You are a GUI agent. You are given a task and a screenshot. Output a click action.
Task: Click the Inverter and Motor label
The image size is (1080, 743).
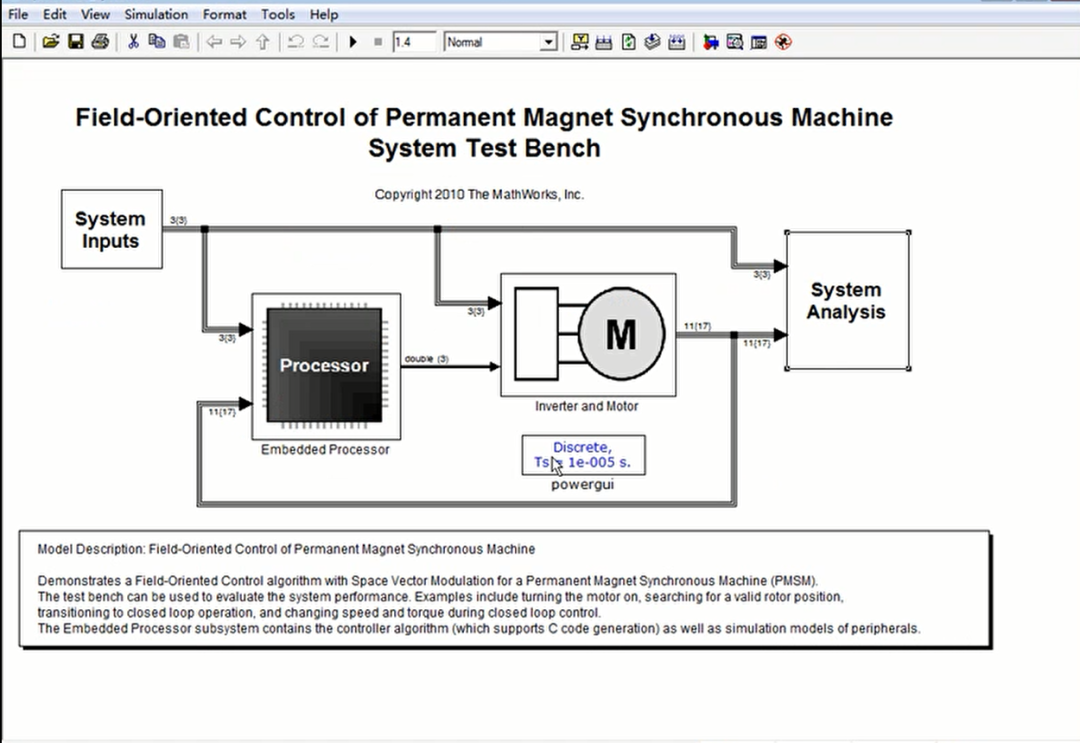[587, 406]
